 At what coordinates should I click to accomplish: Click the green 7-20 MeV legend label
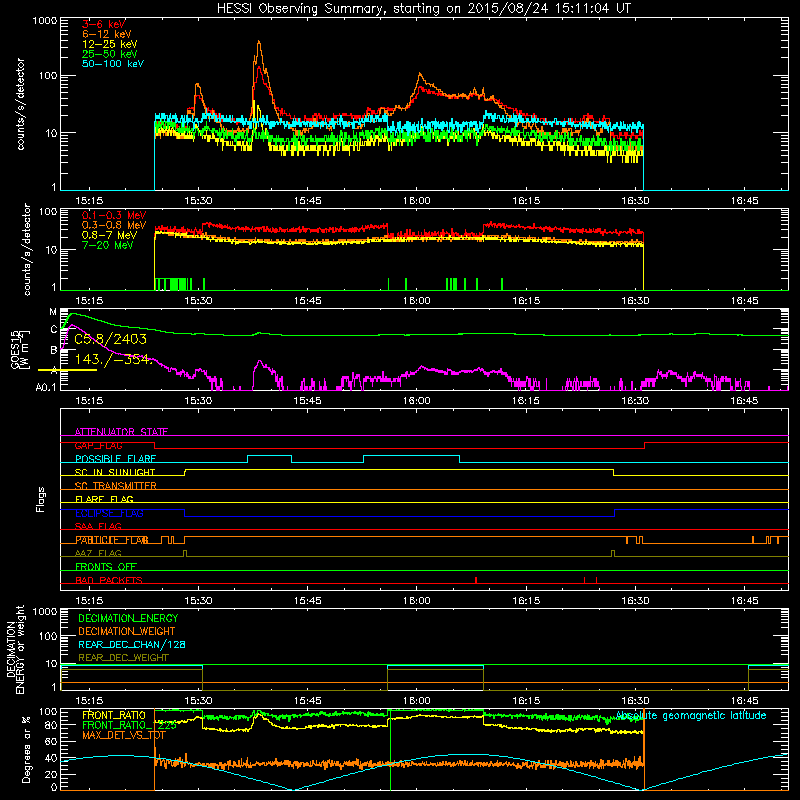(x=108, y=245)
